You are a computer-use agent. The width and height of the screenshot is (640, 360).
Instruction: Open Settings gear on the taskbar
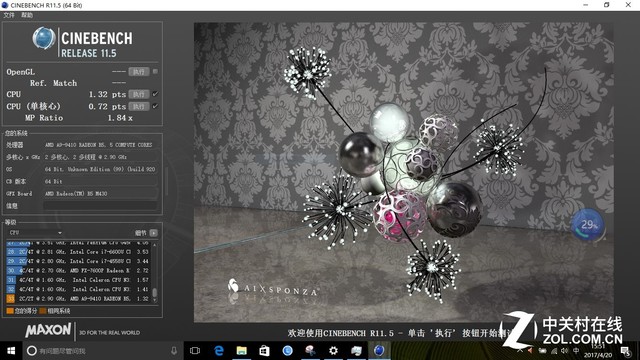[x=333, y=351]
